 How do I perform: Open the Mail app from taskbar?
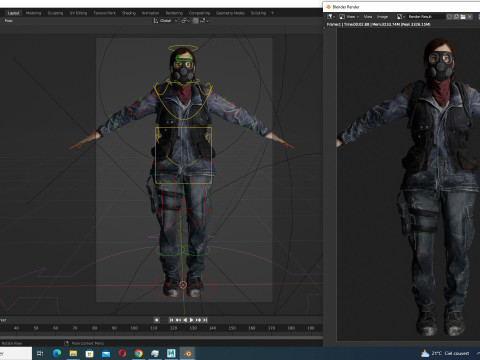tap(106, 353)
